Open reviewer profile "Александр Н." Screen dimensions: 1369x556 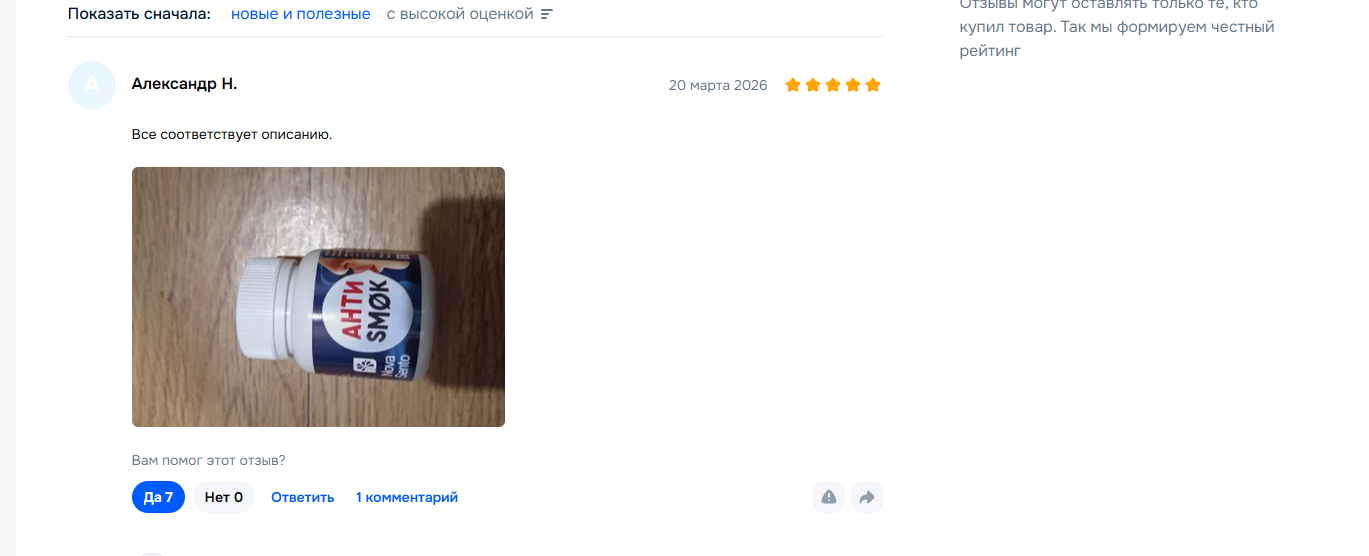tap(184, 84)
